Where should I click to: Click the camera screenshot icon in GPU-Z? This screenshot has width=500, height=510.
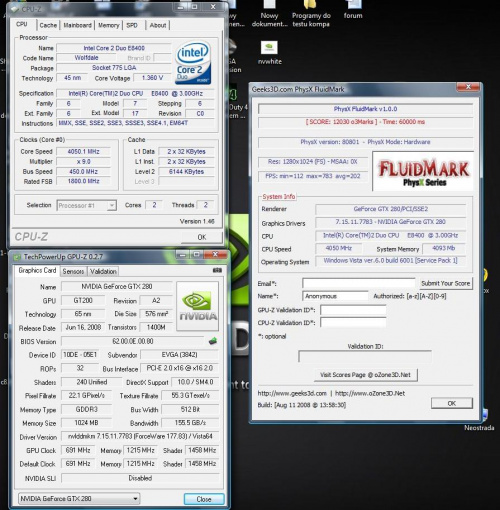click(x=217, y=270)
